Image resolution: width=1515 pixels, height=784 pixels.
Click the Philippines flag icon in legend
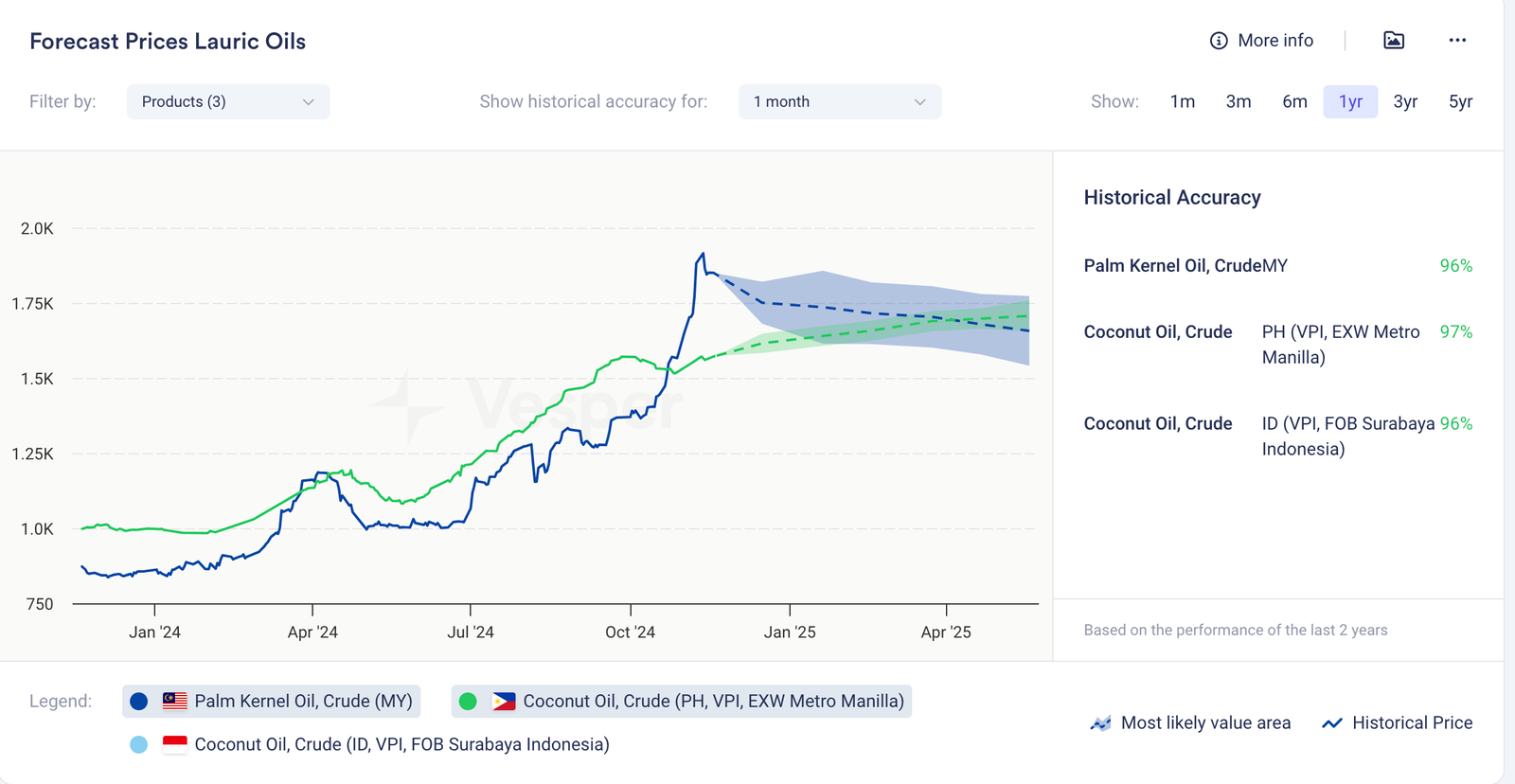point(504,702)
